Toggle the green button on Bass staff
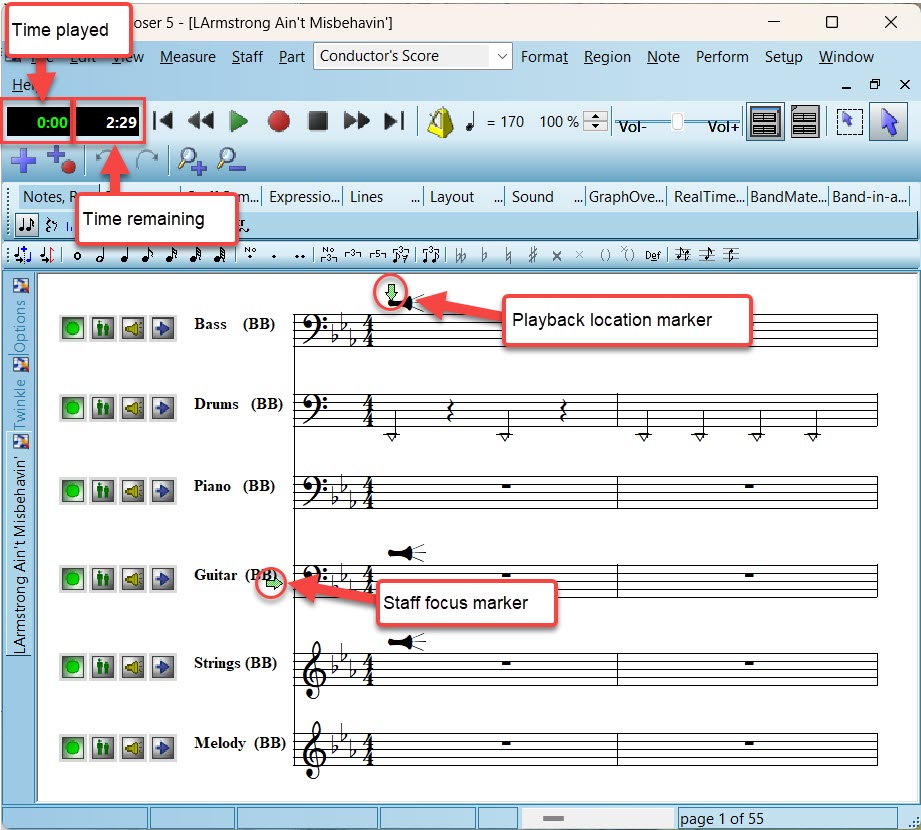The width and height of the screenshot is (921, 830). [x=72, y=327]
